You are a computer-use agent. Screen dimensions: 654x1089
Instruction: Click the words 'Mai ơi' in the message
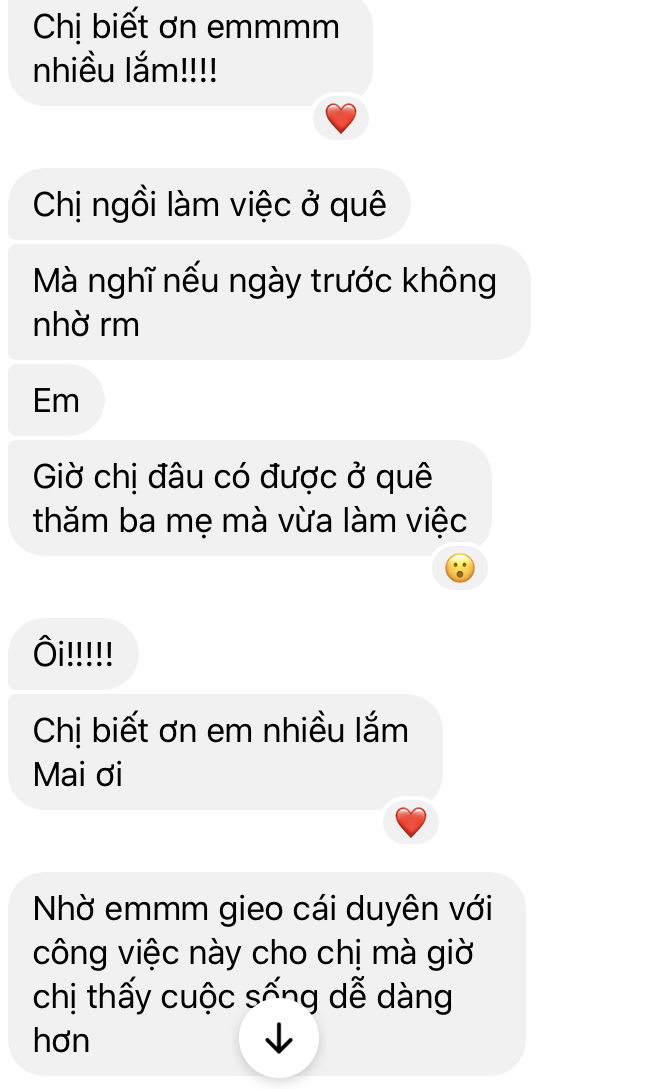point(78,774)
